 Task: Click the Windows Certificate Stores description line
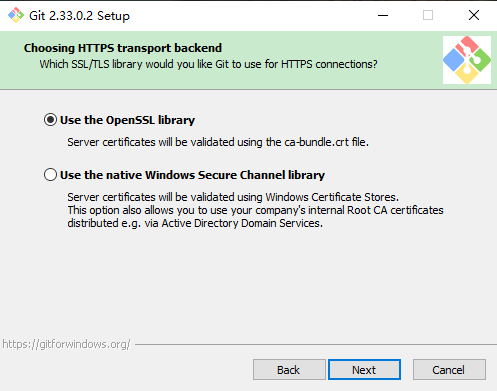pyautogui.click(x=233, y=197)
